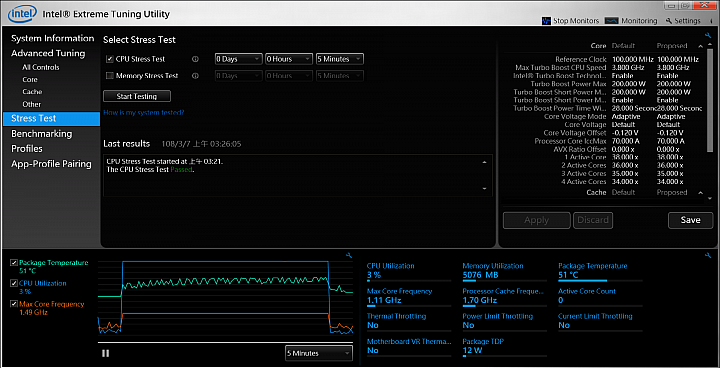
Task: Toggle the CPU Utilization graph checkbox
Action: point(14,283)
